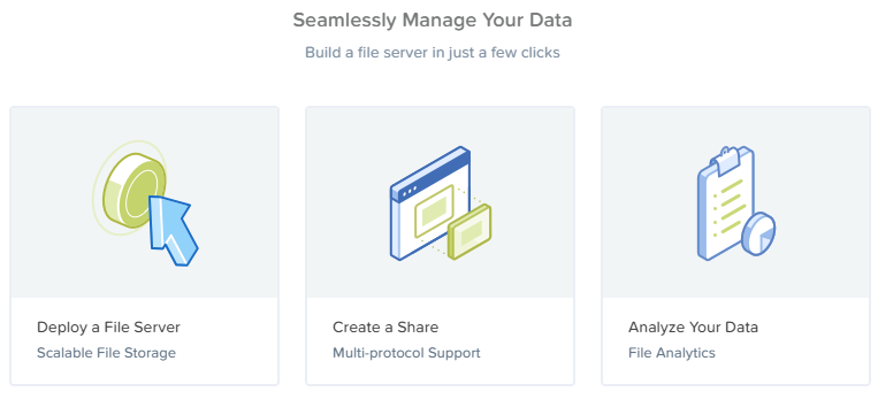Click the green push-button illustration
The height and width of the screenshot is (414, 878).
click(x=130, y=190)
